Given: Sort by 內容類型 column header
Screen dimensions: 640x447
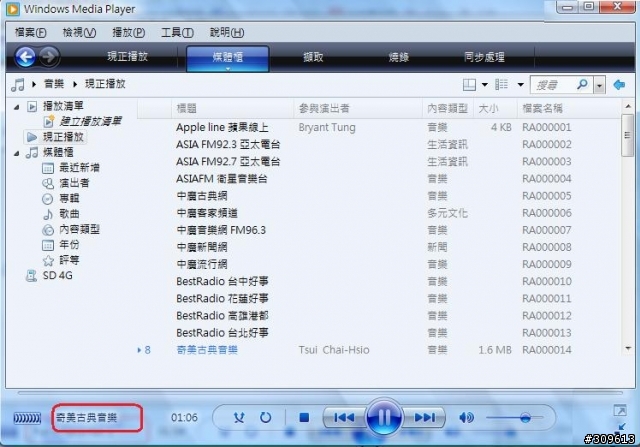Looking at the screenshot, I should 447,108.
